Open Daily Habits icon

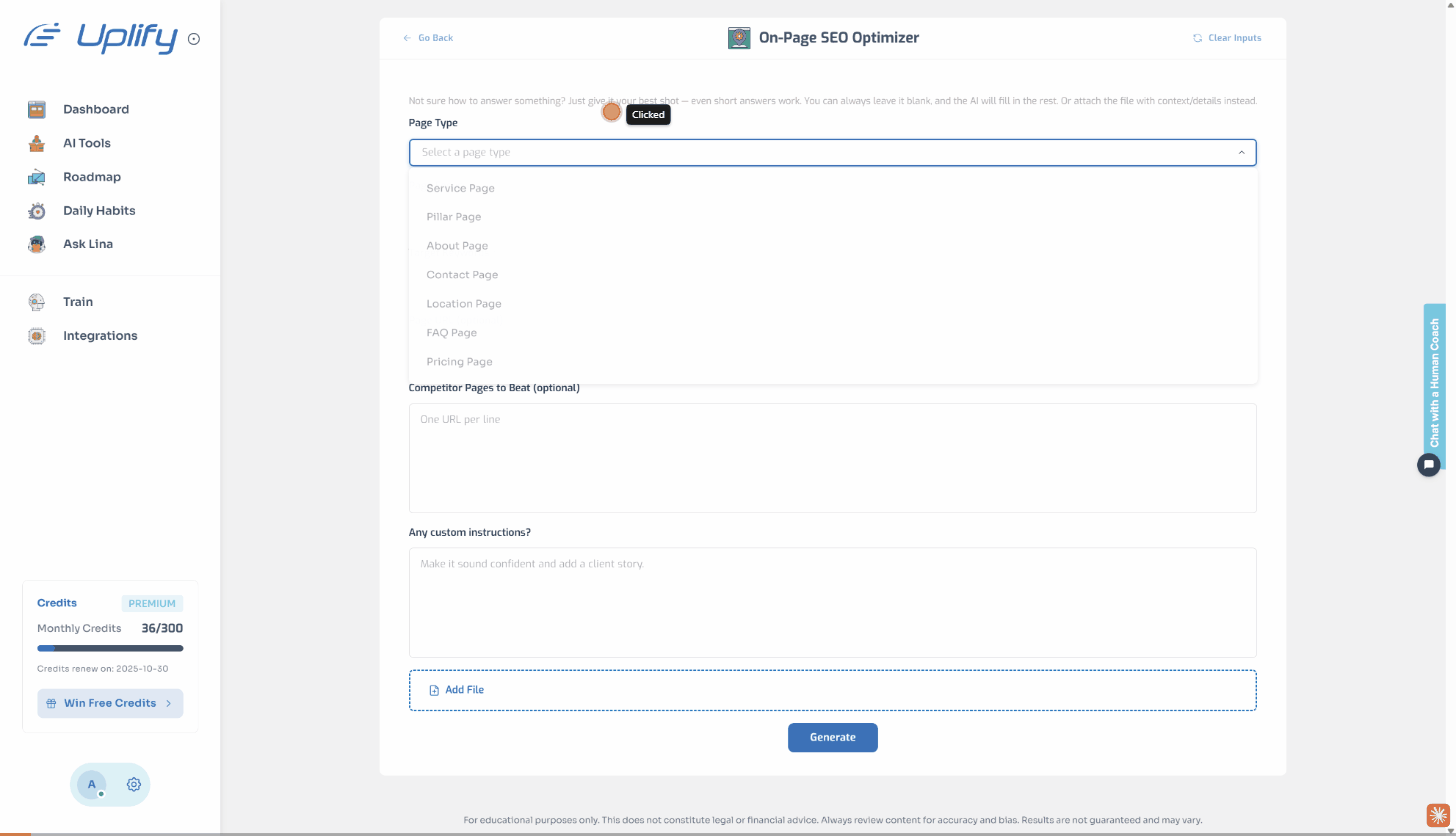coord(37,211)
